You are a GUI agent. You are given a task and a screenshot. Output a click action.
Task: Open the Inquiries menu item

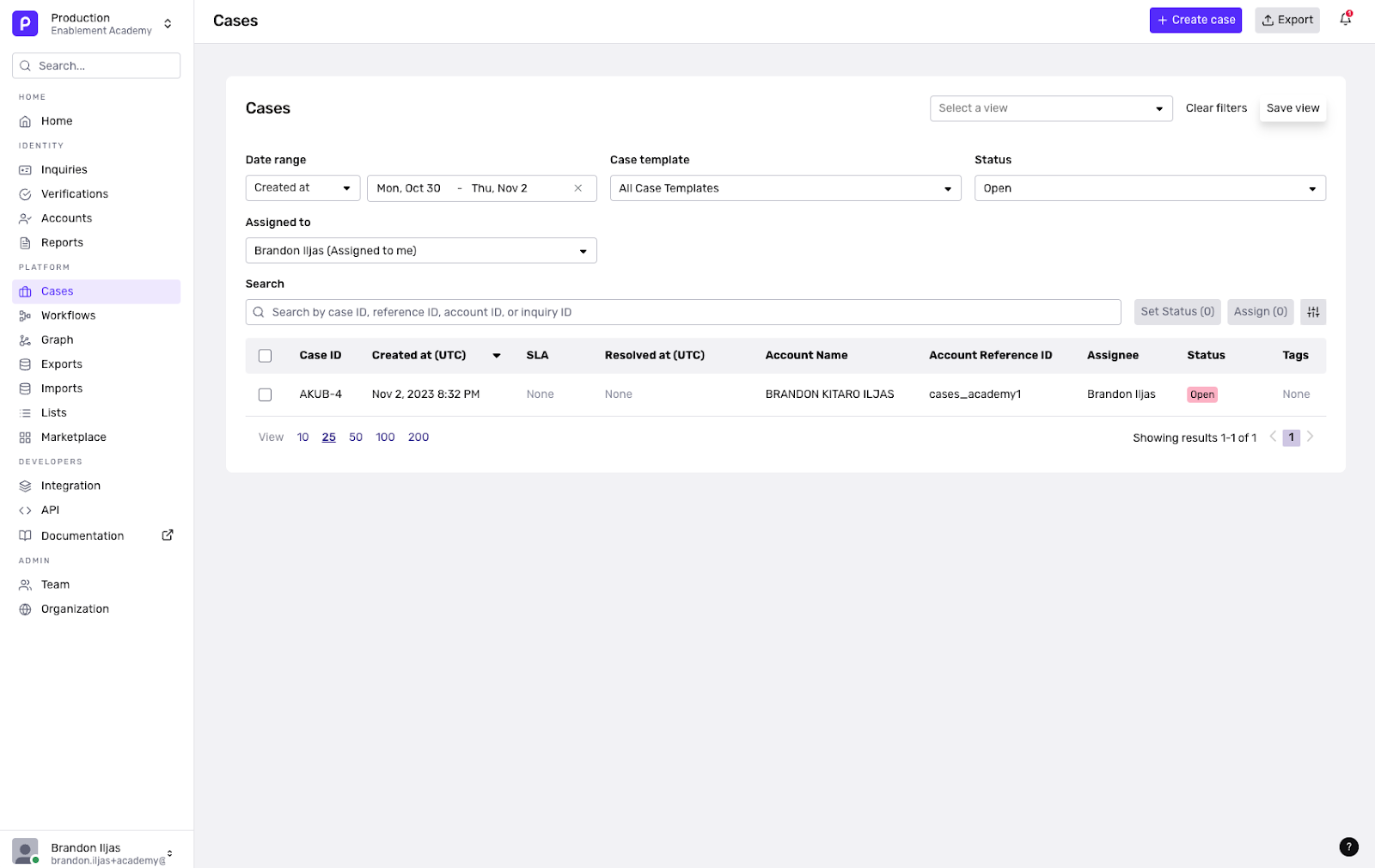click(96, 170)
